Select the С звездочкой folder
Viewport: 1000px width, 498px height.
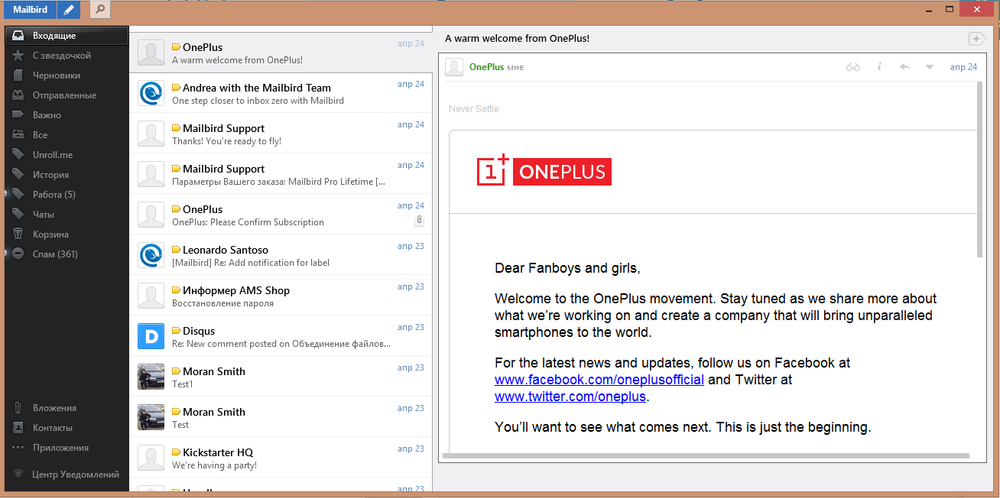click(64, 55)
